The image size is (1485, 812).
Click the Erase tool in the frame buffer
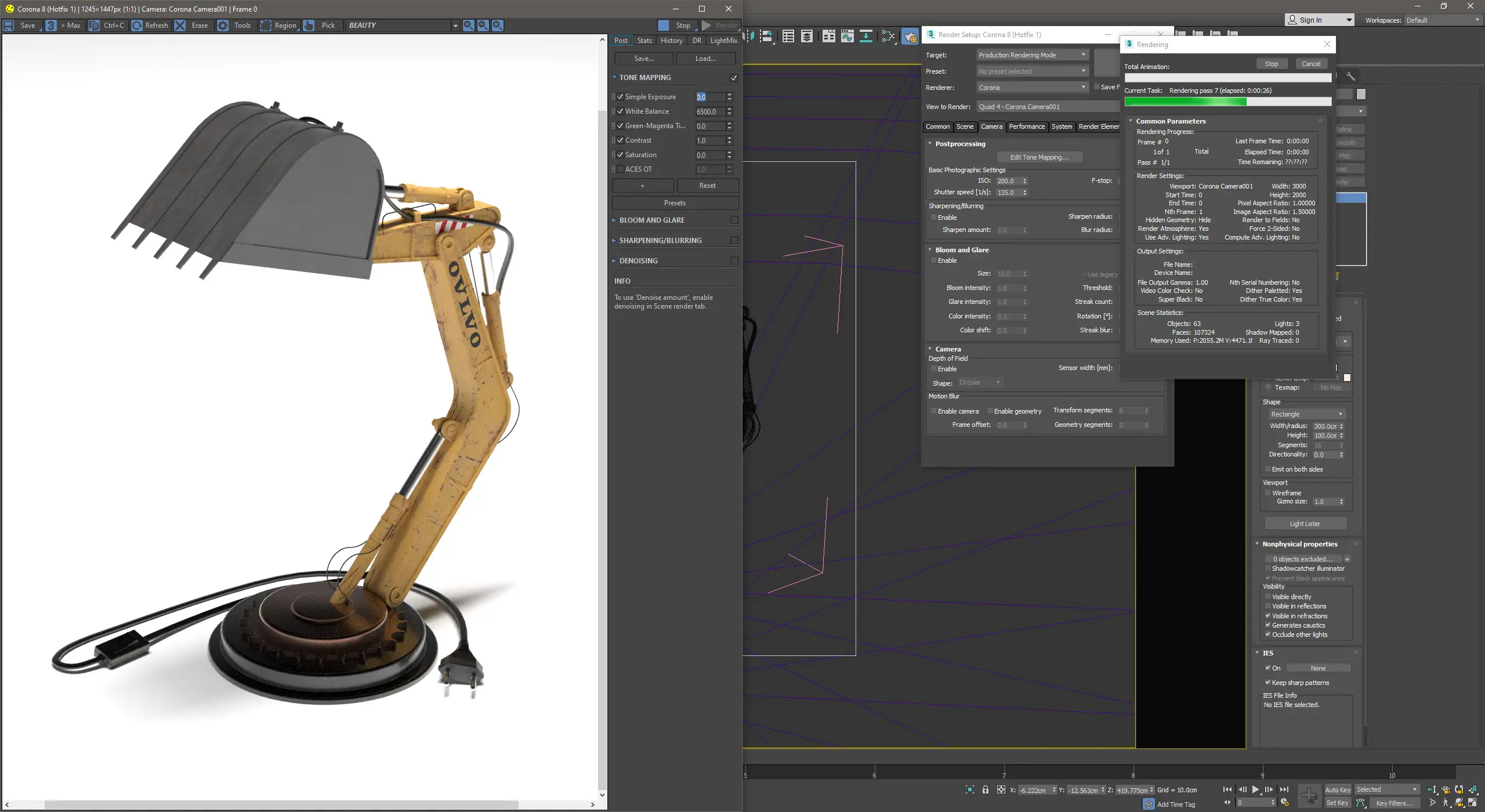coord(180,26)
